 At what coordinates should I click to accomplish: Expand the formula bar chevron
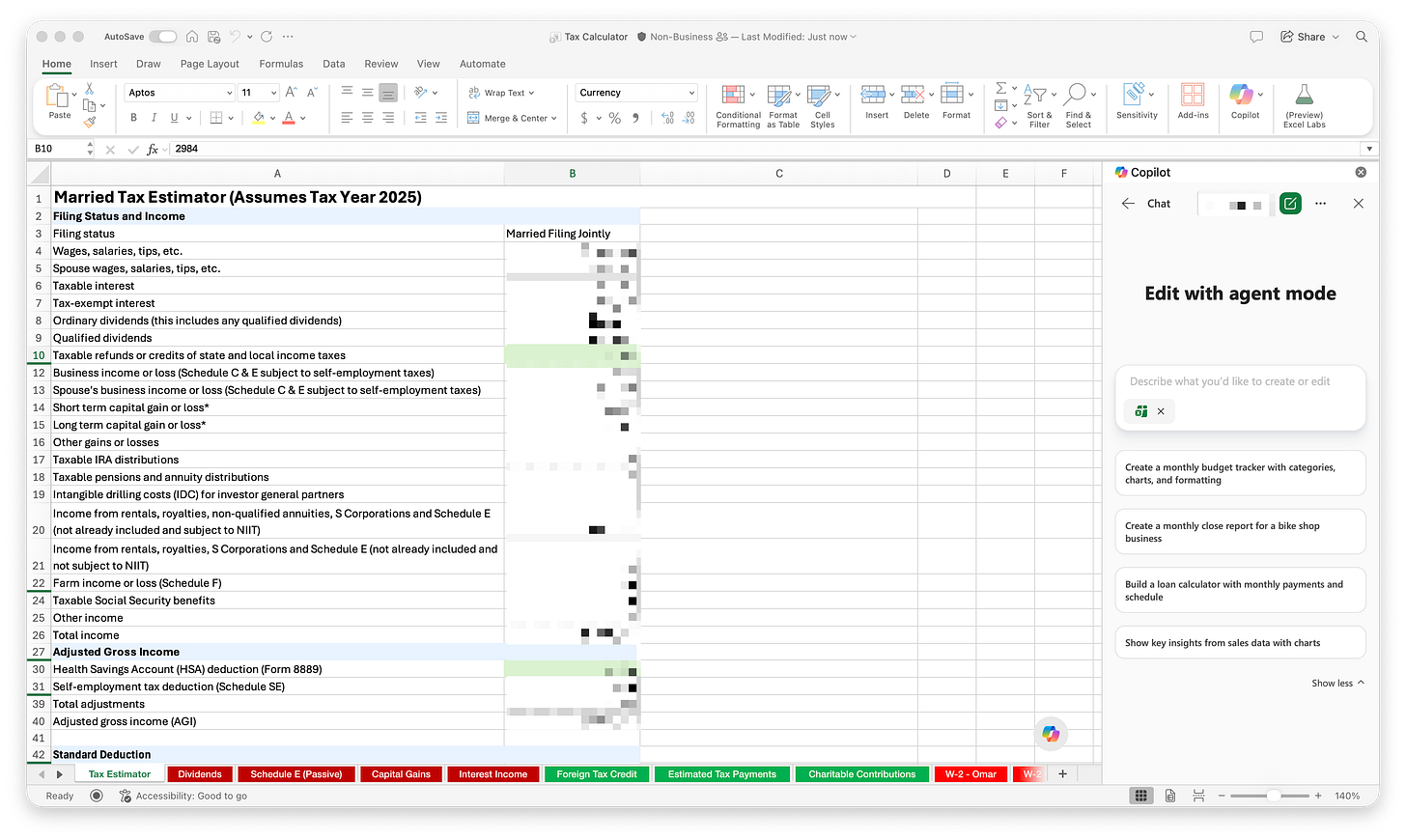[1369, 149]
